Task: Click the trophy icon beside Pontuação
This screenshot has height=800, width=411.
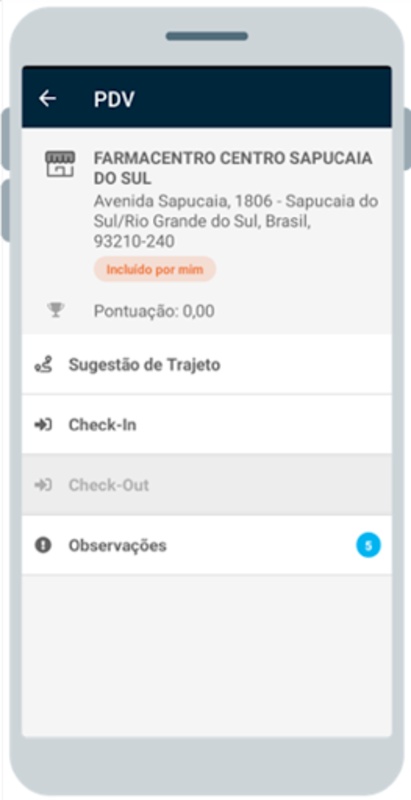Action: coord(56,310)
